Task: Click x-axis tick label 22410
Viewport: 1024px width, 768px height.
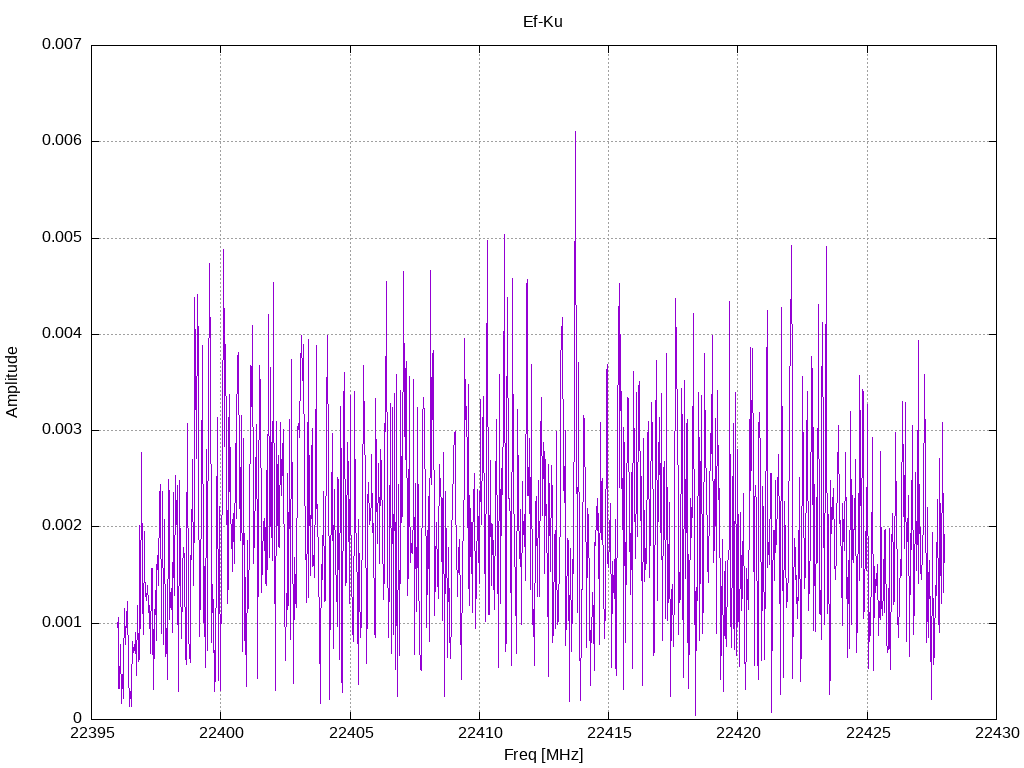Action: click(x=479, y=733)
